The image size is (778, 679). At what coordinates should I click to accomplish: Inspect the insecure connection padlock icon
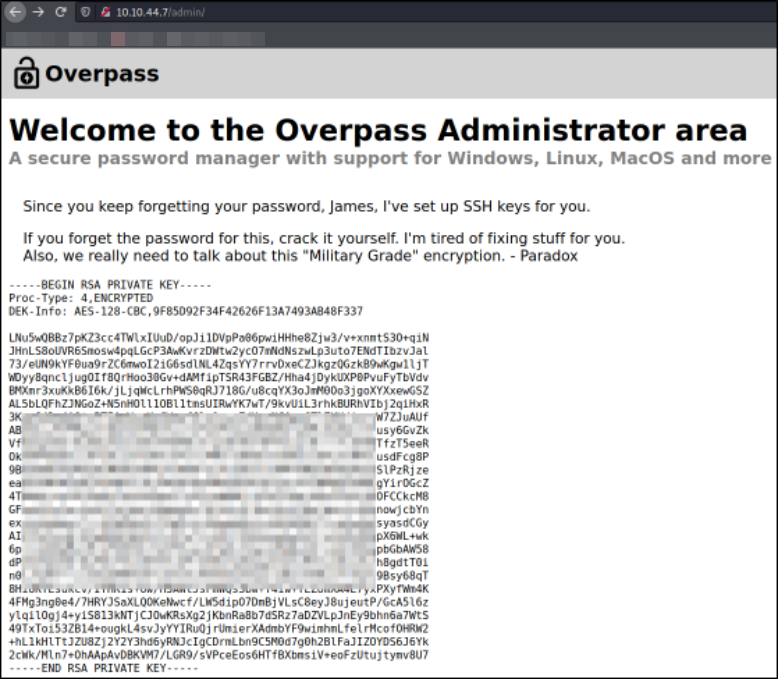click(105, 12)
